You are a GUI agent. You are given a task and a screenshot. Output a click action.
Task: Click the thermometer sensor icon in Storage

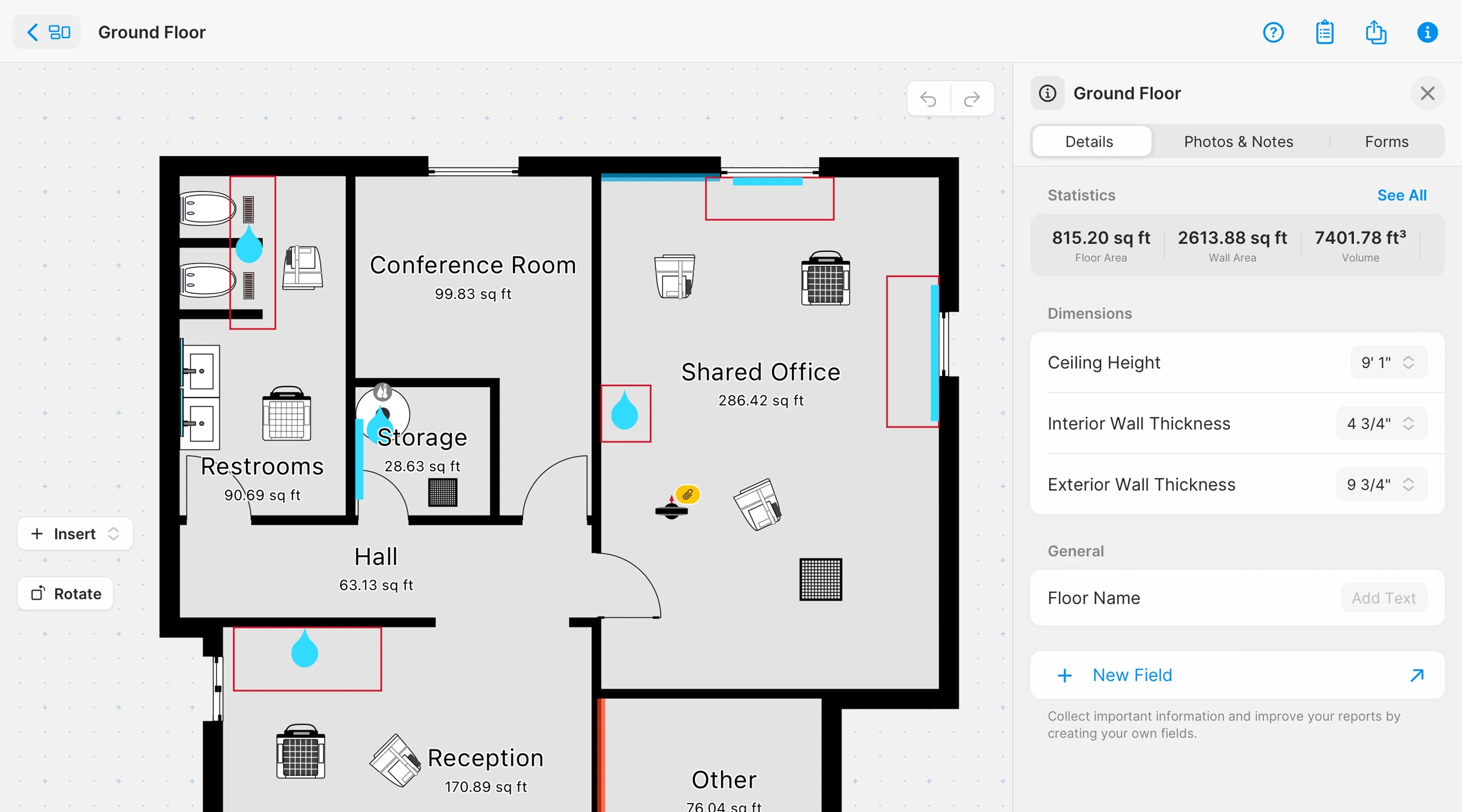pos(382,392)
